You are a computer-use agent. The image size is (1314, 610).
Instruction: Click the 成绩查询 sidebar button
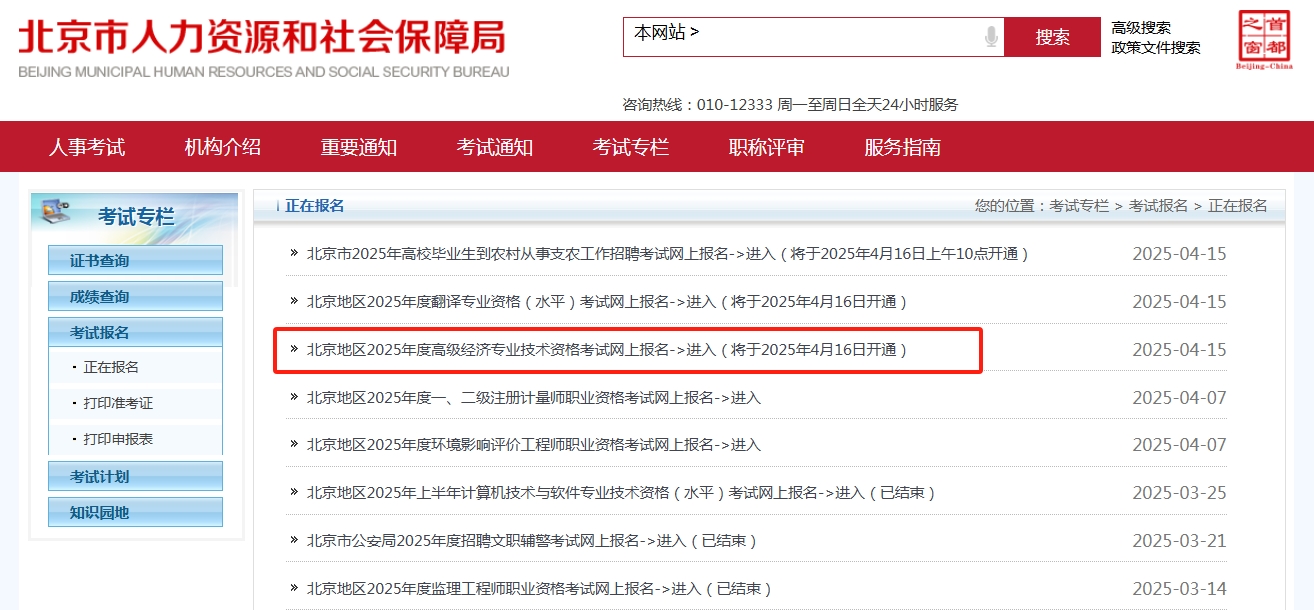click(135, 296)
